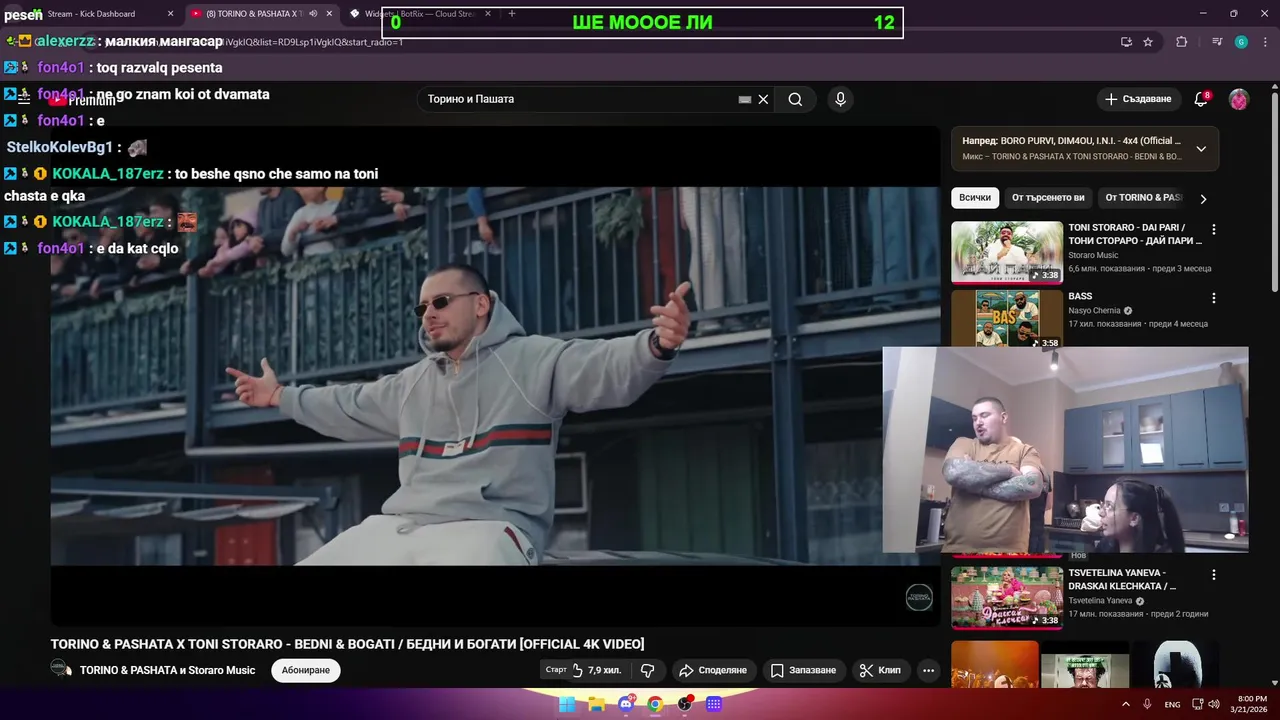Start voice search with the microphone icon
Viewport: 1280px width, 720px height.
[x=840, y=99]
